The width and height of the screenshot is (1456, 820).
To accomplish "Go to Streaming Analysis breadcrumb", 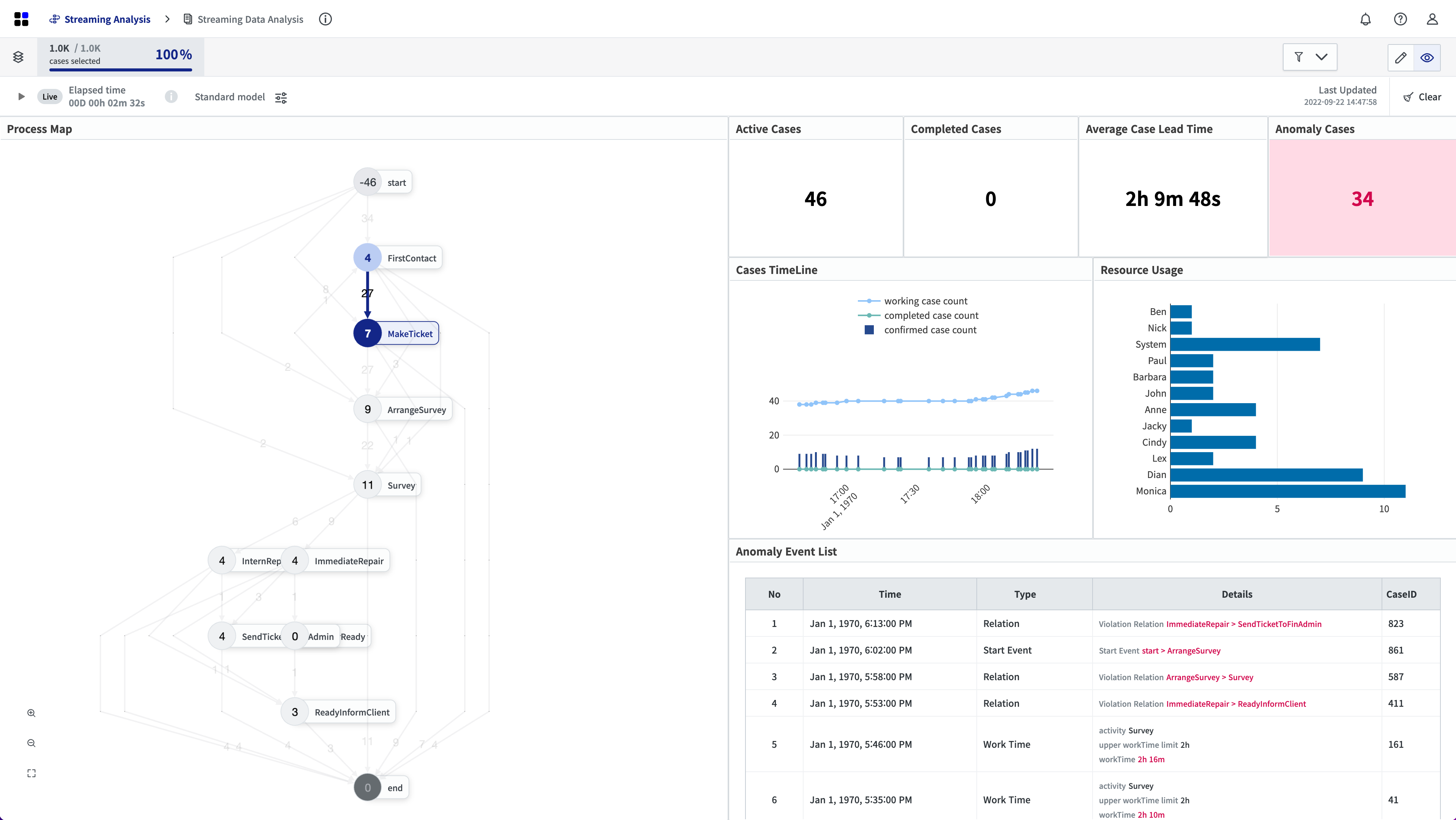I will click(x=107, y=19).
